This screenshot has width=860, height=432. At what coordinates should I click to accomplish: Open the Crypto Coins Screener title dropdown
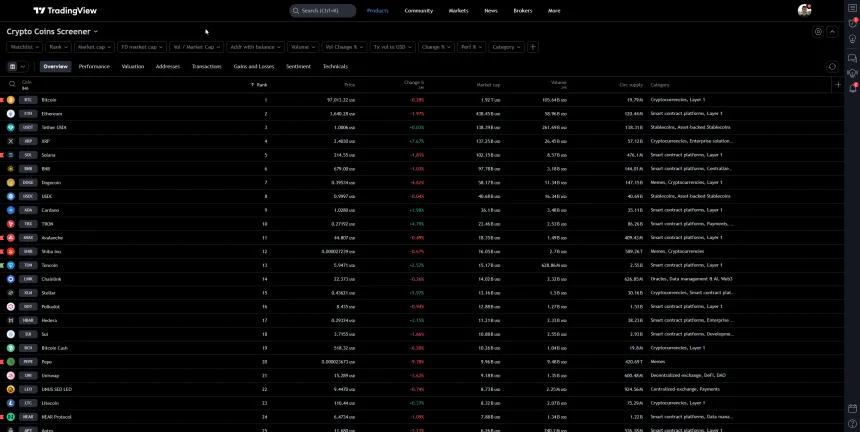52,32
